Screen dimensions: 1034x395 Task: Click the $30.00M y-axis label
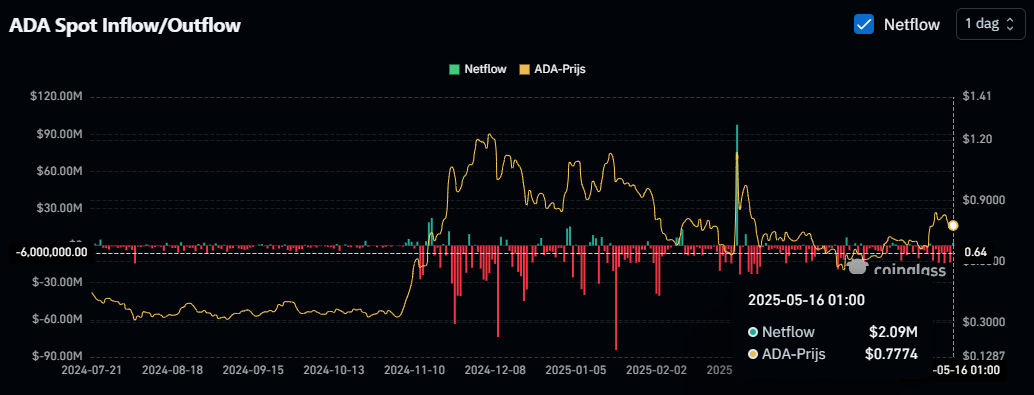[x=59, y=208]
